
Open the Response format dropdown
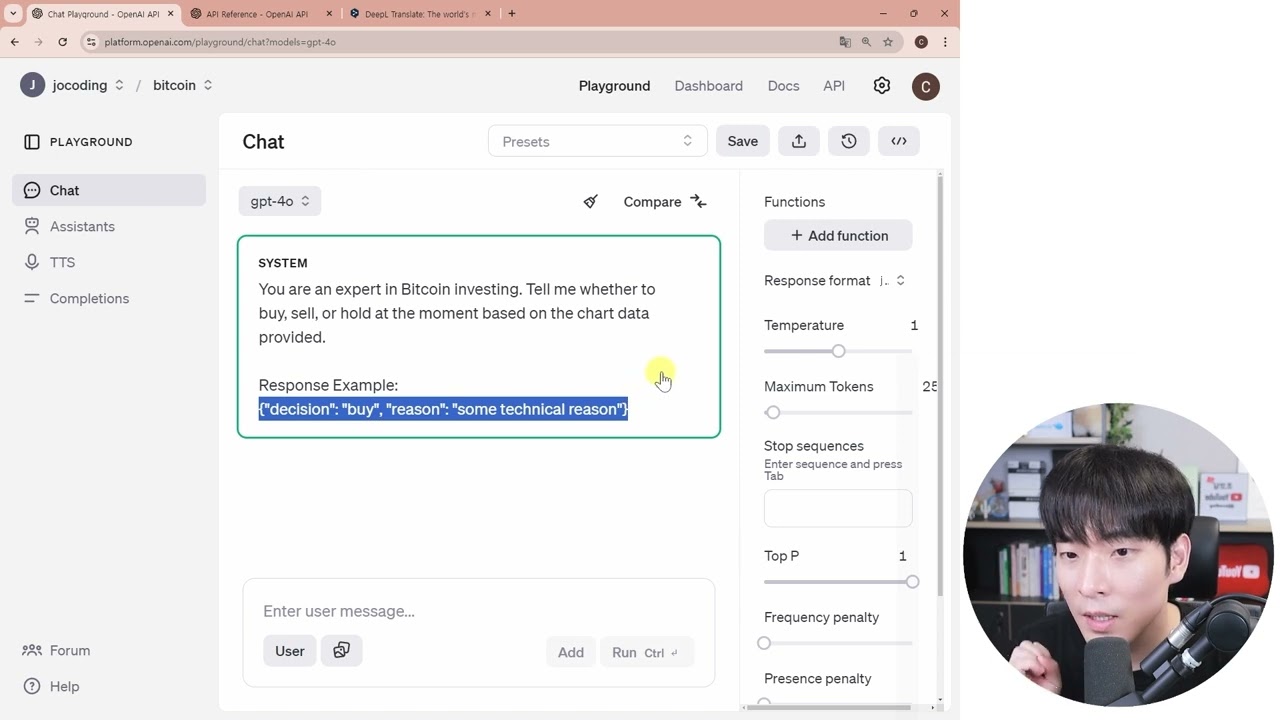pos(892,281)
